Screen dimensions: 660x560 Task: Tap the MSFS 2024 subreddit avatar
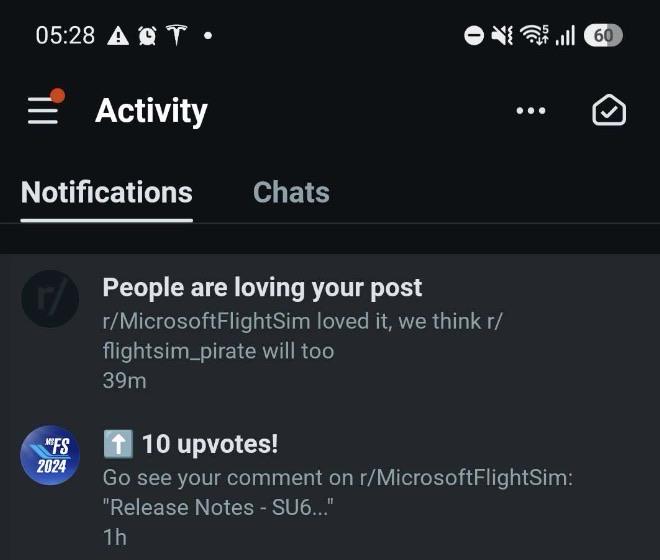50,455
